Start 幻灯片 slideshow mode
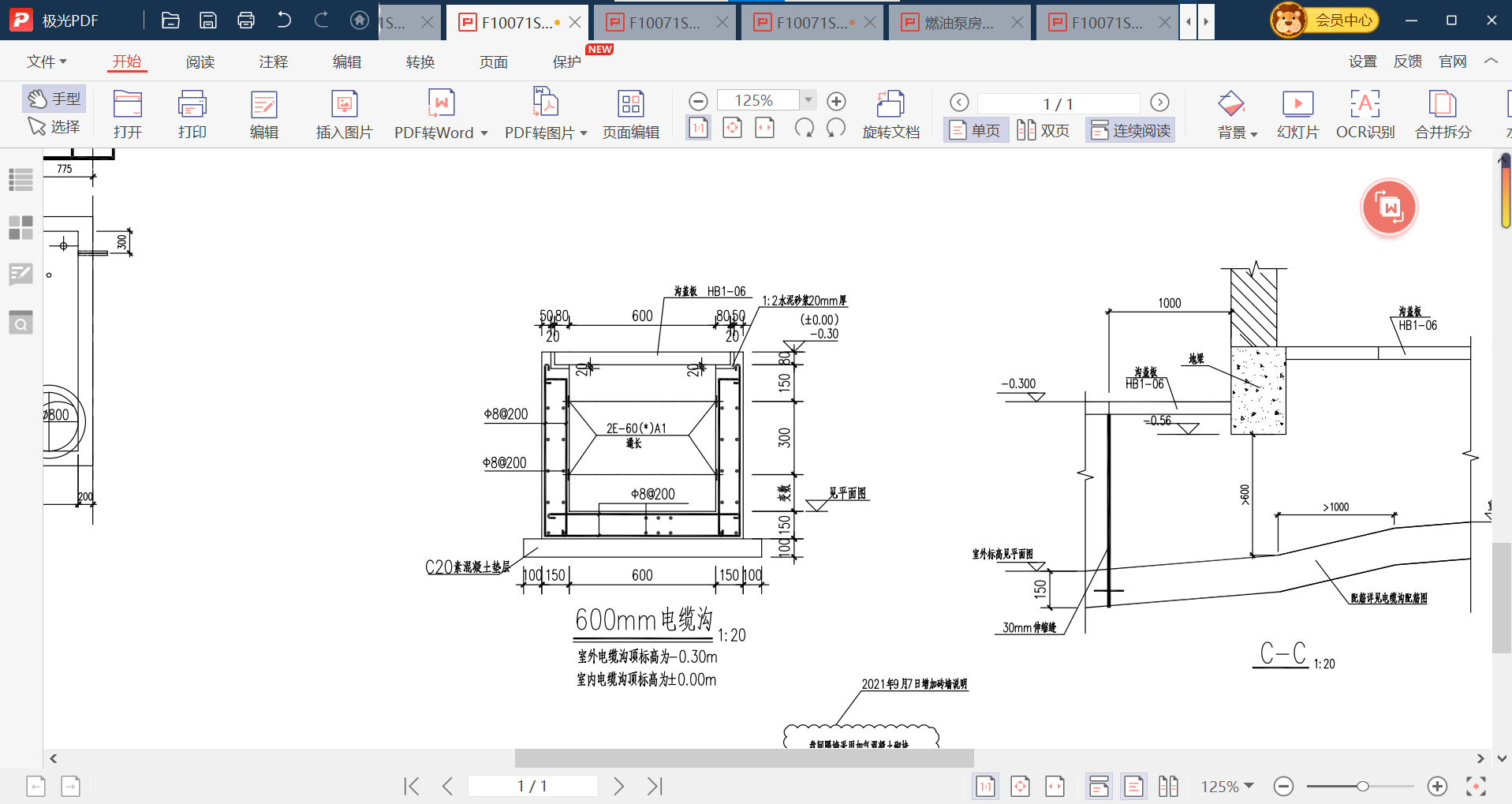1512x804 pixels. point(1298,115)
